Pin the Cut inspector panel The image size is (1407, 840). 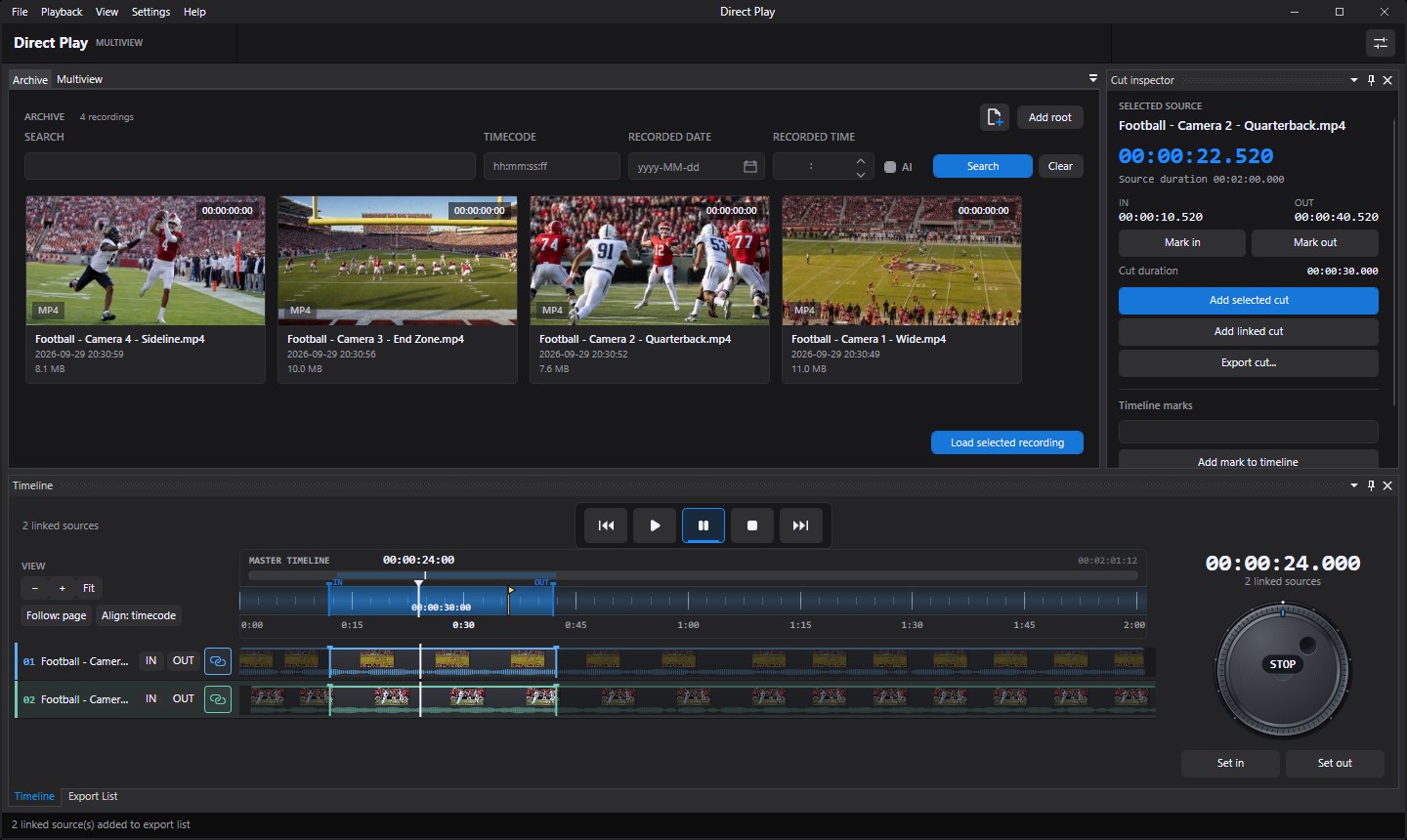point(1371,80)
